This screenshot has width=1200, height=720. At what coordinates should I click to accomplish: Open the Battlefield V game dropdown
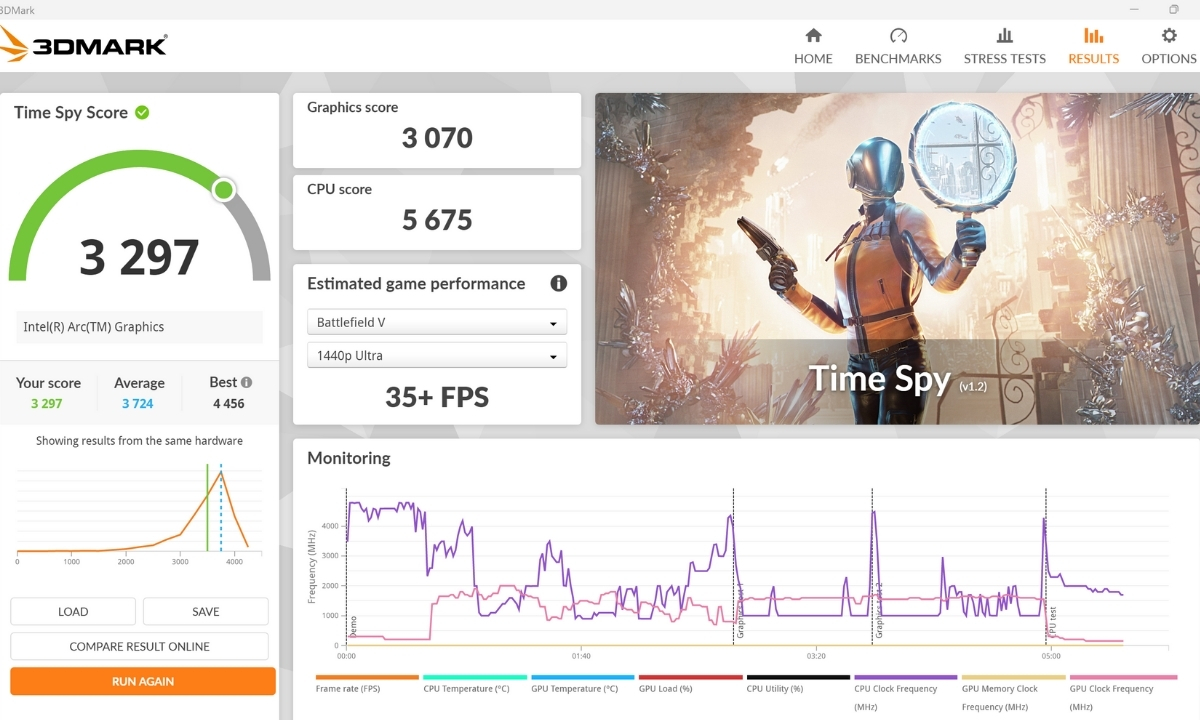pos(437,322)
